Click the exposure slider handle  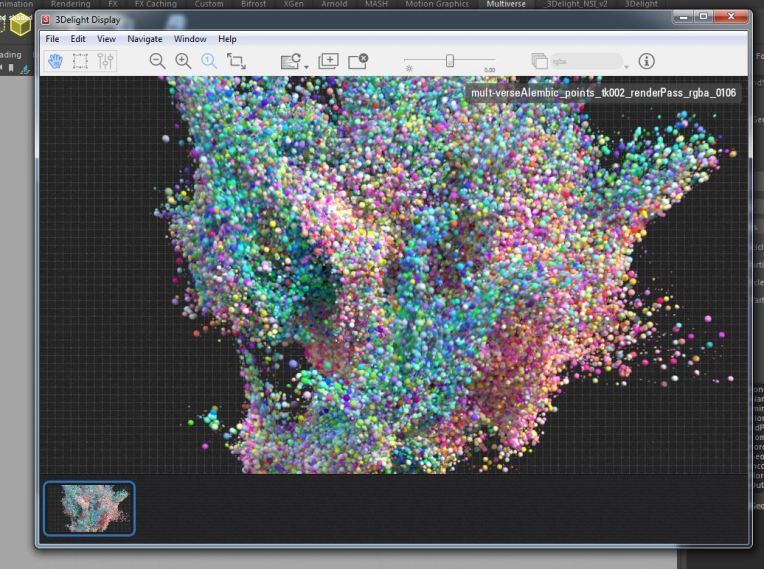[450, 61]
